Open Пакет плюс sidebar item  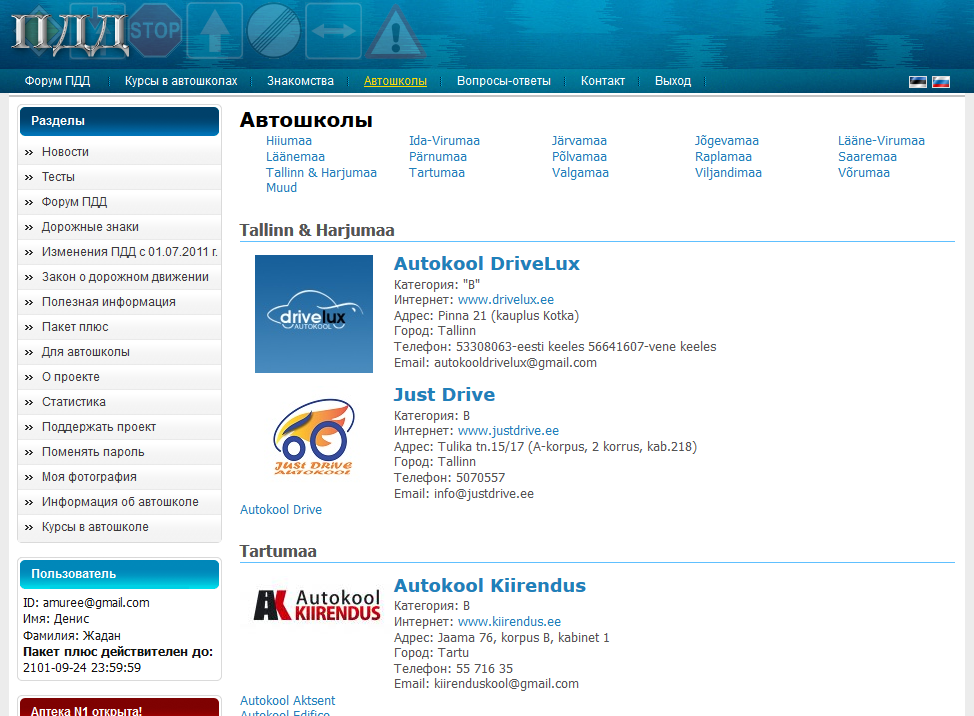click(x=119, y=327)
